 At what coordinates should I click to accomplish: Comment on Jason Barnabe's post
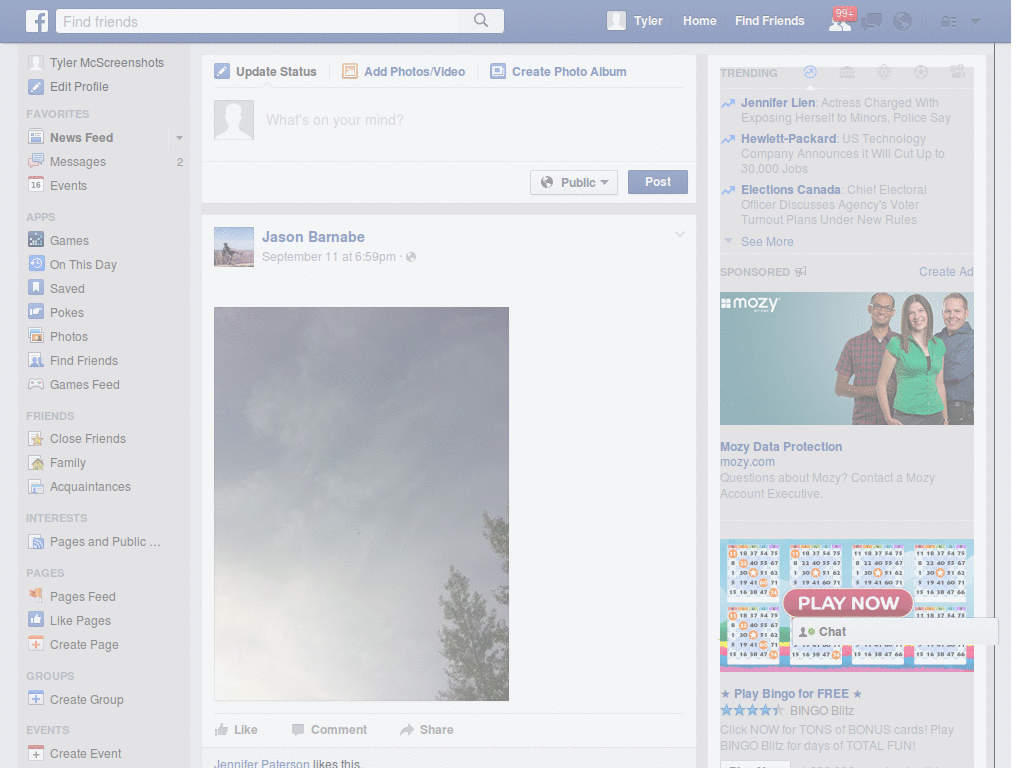330,729
